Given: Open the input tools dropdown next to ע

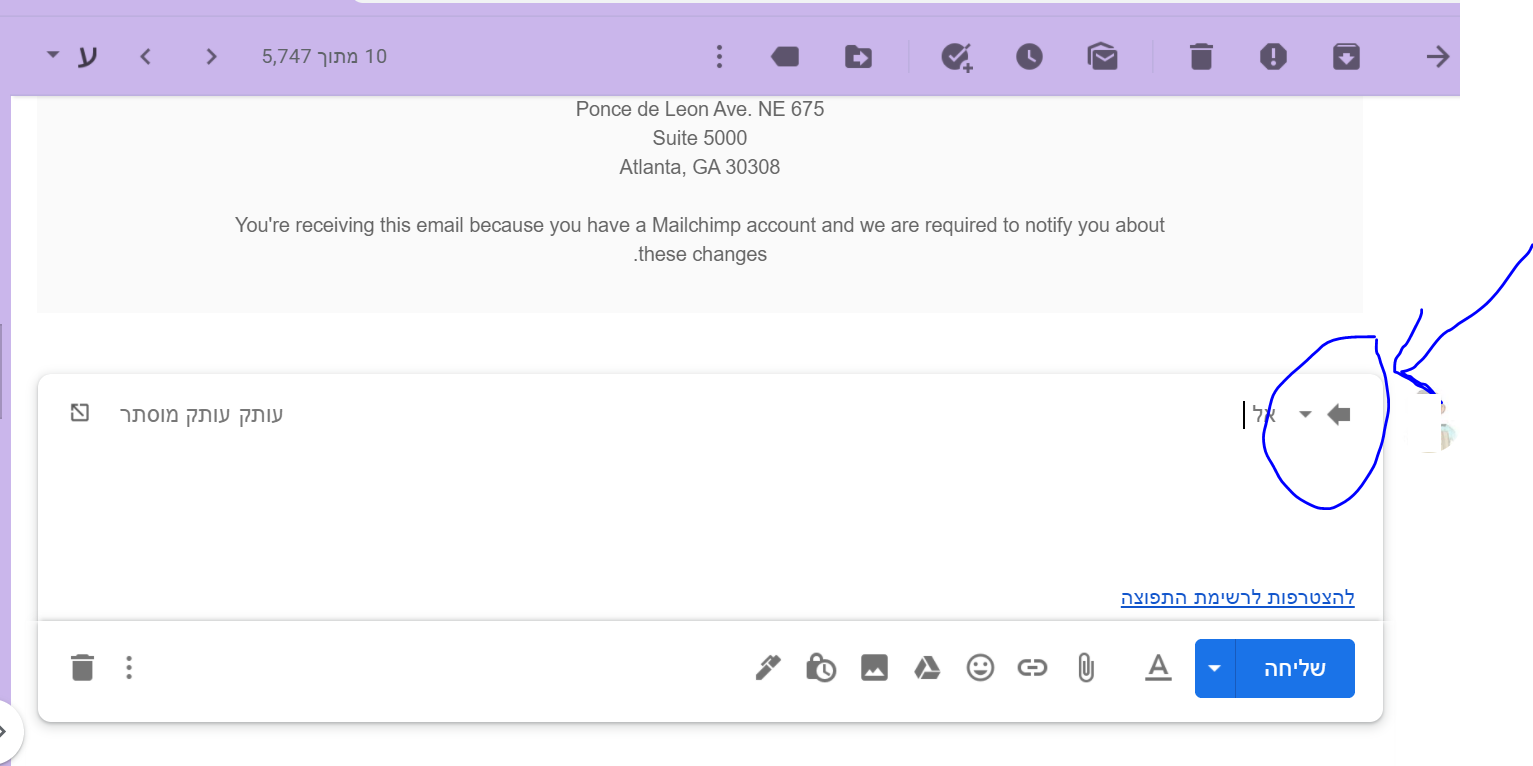Looking at the screenshot, I should (53, 55).
